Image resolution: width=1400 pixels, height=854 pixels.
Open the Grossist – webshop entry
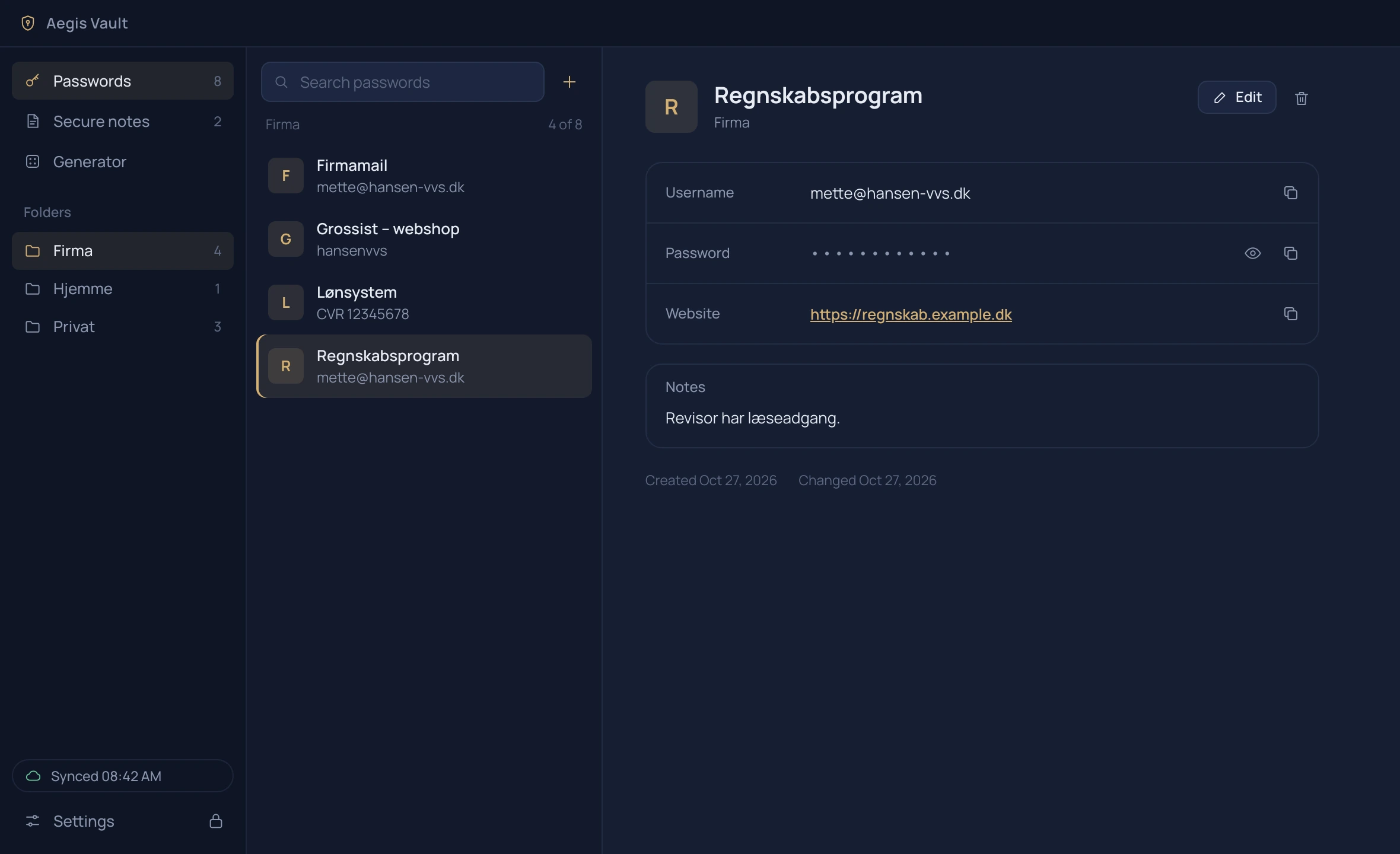(x=424, y=239)
